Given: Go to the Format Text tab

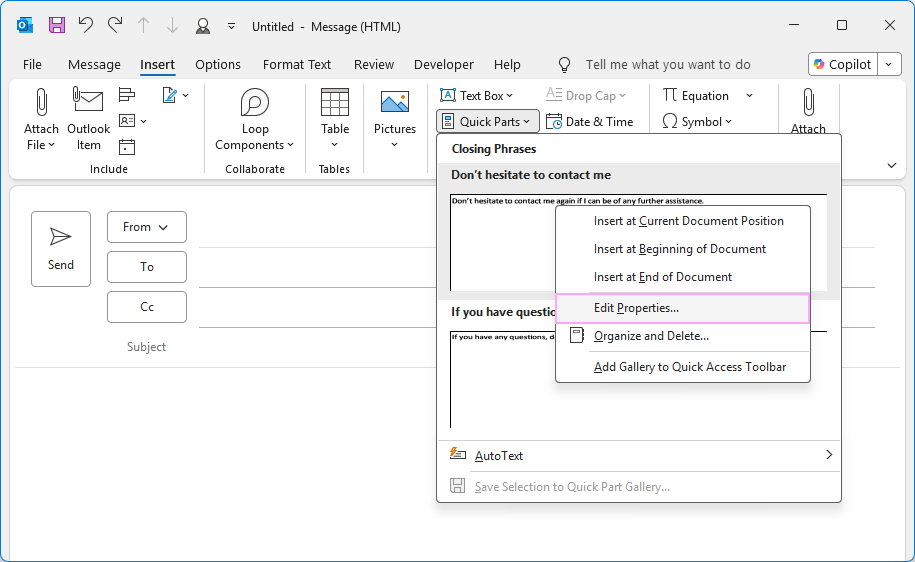Looking at the screenshot, I should point(296,65).
